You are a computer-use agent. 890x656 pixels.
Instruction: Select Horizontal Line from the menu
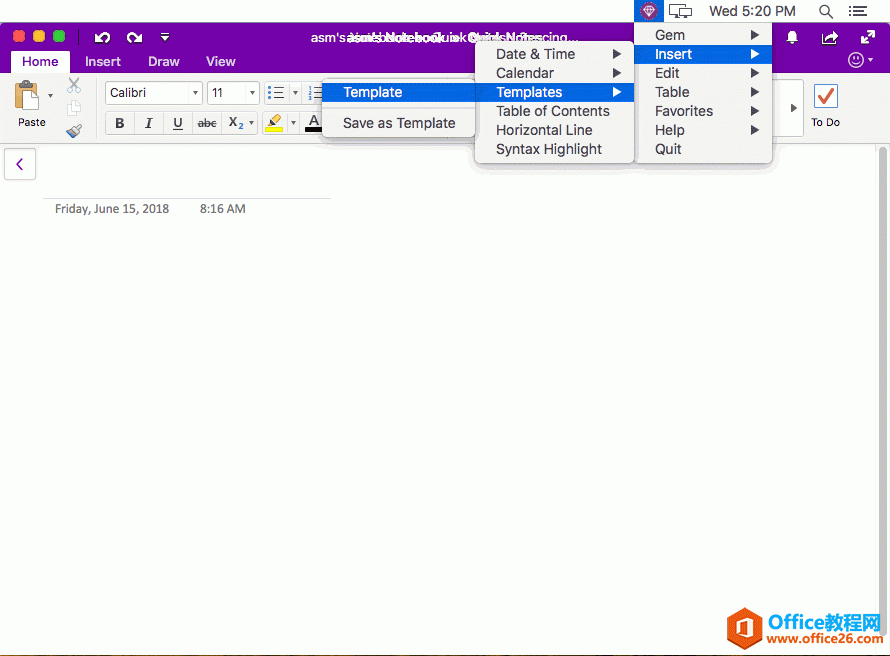(x=544, y=130)
